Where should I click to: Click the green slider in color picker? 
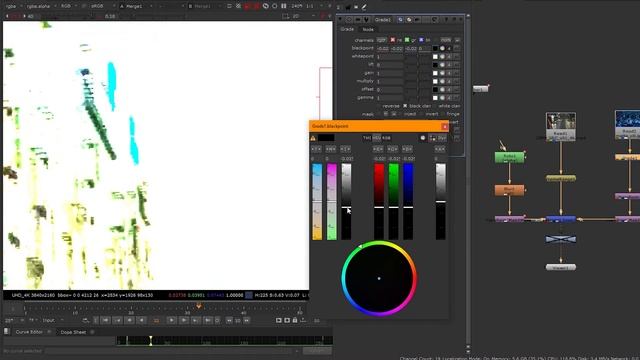click(x=393, y=202)
